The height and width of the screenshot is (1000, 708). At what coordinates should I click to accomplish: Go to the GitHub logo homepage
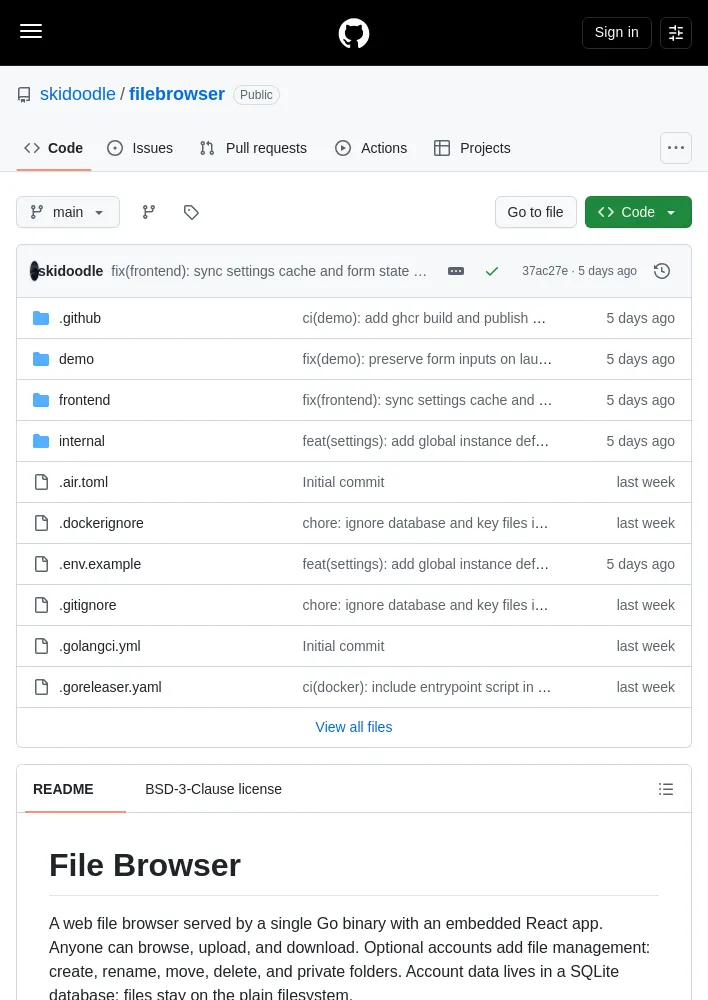(354, 33)
